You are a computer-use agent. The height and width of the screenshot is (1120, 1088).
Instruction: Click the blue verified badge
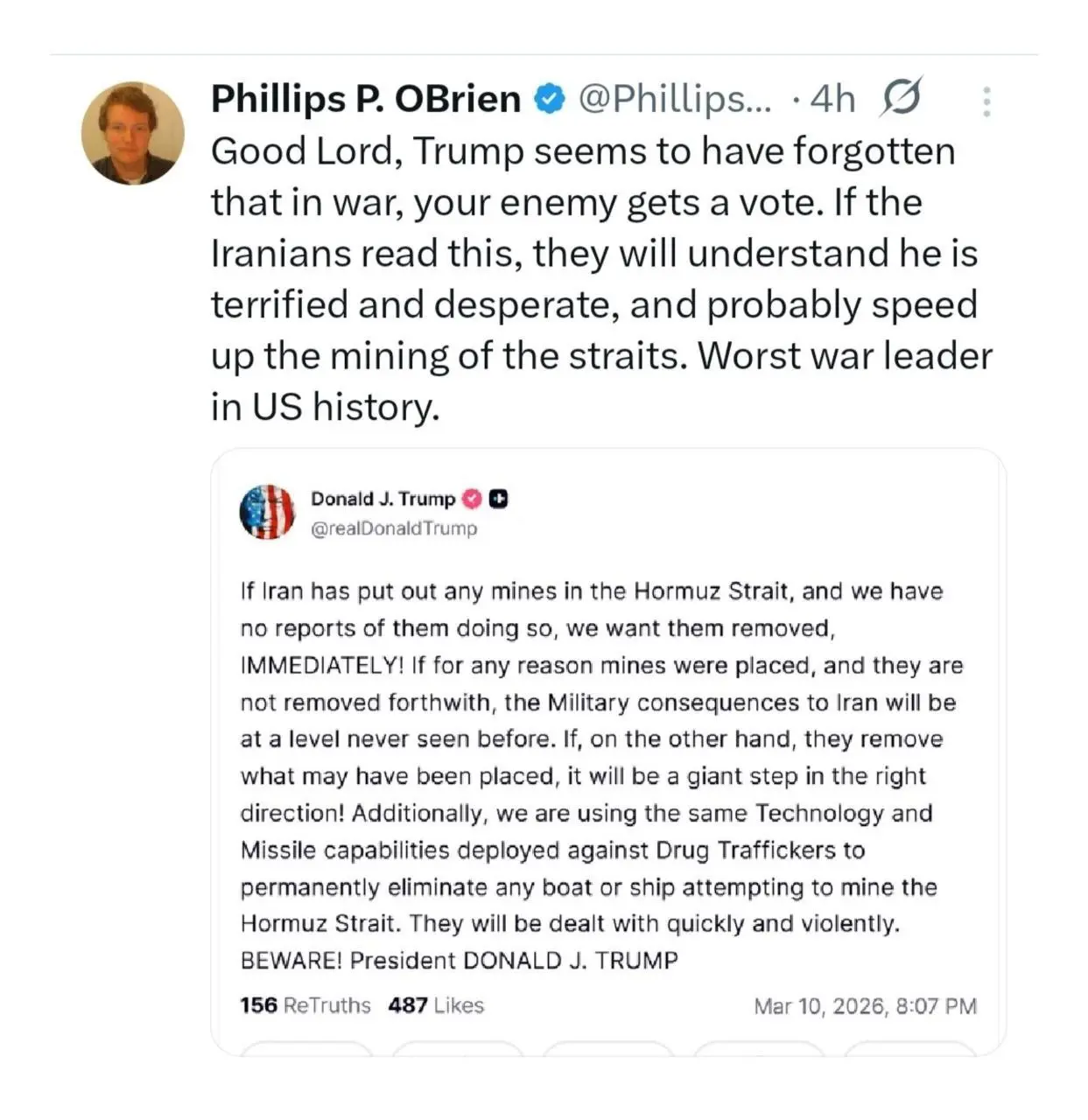[x=550, y=99]
